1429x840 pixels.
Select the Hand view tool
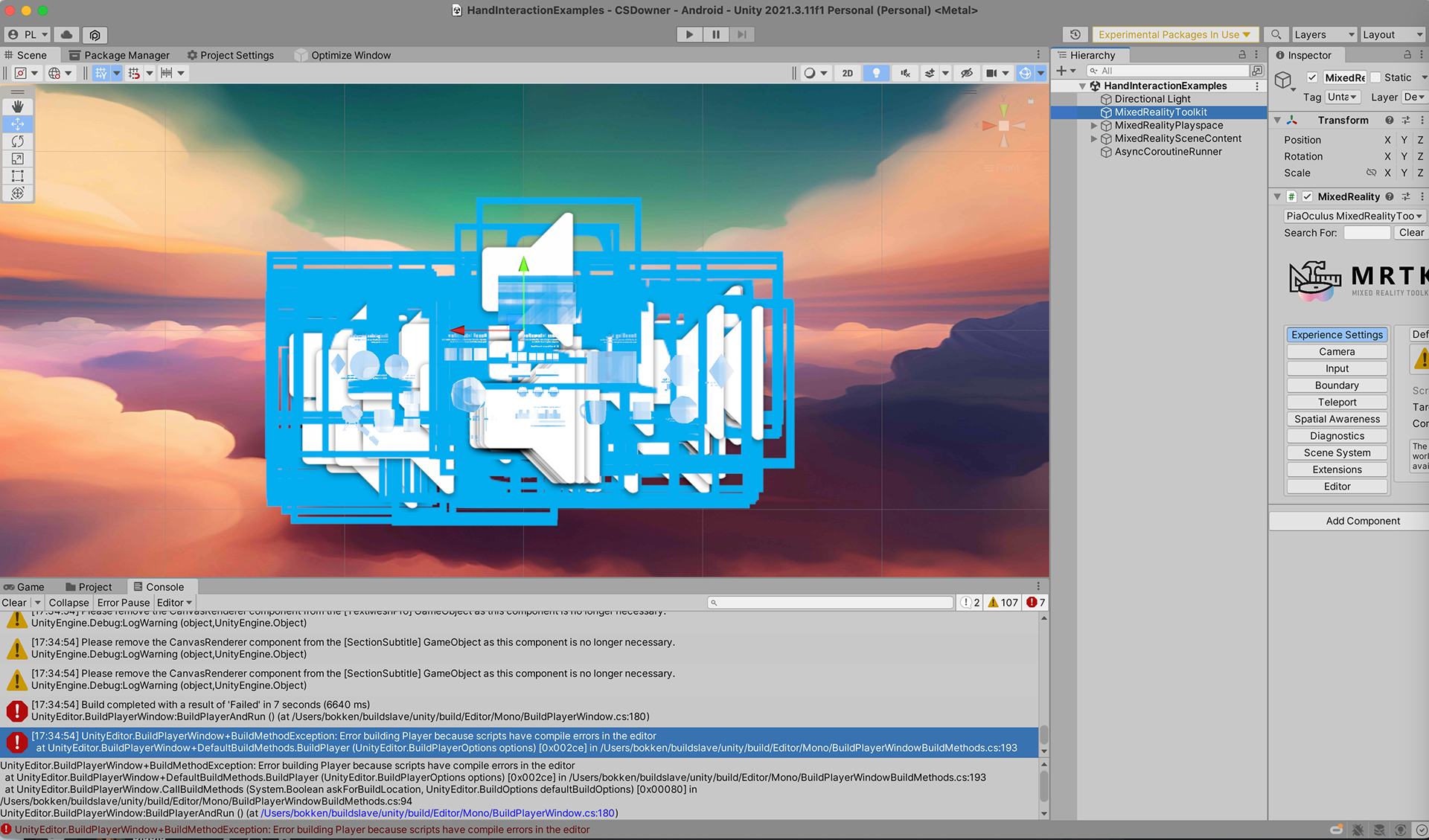coord(18,106)
